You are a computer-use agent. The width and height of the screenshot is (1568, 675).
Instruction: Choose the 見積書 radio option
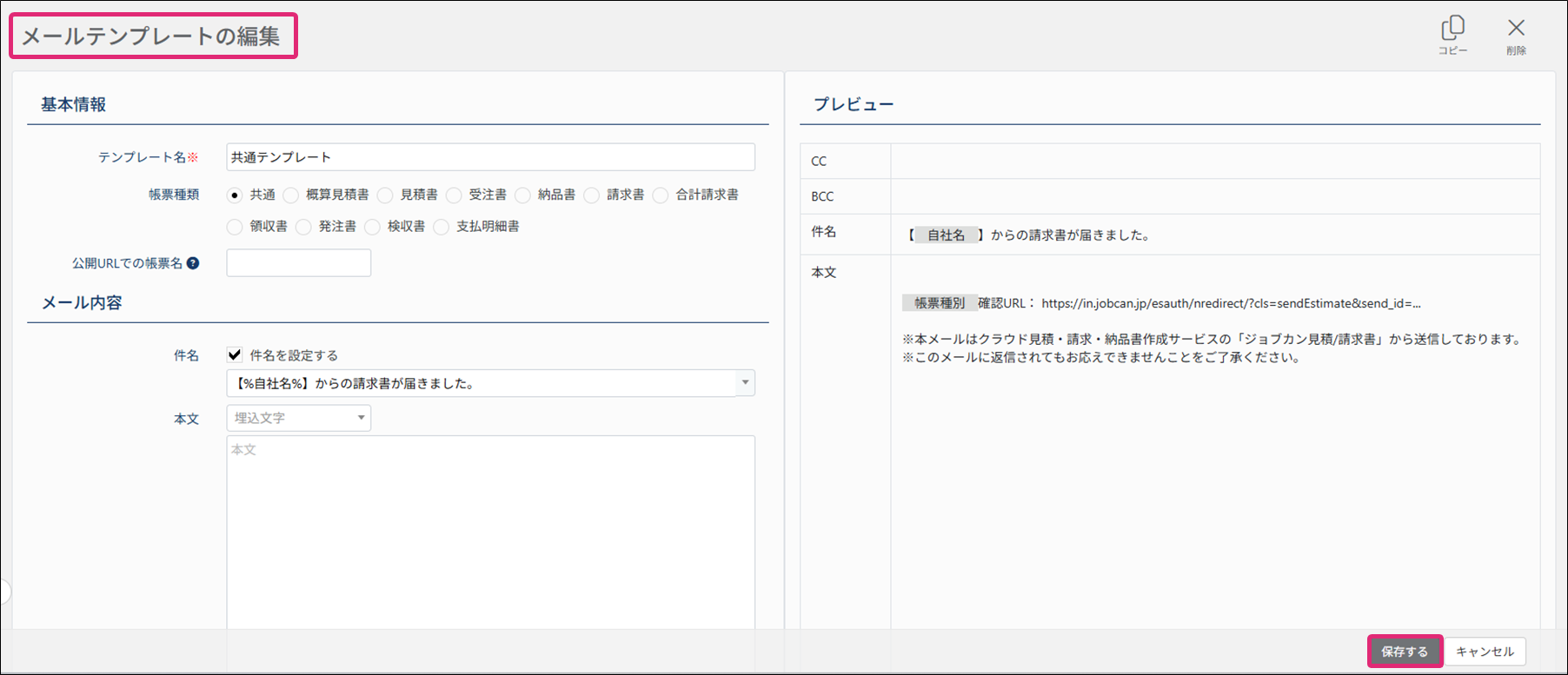pyautogui.click(x=385, y=195)
